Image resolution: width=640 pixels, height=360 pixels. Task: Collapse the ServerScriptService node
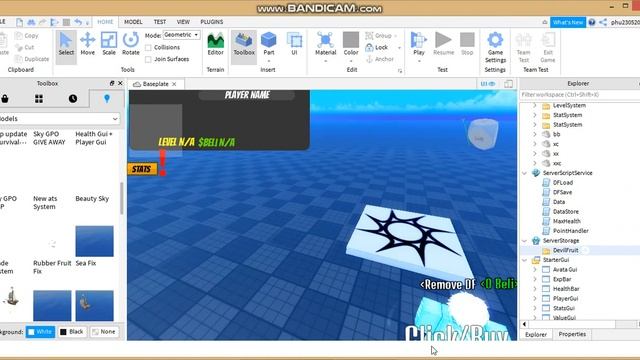point(524,173)
